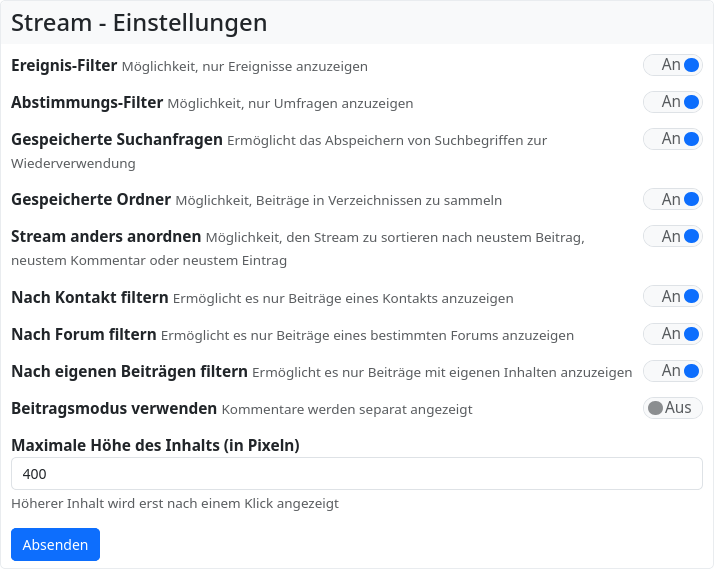Disable the Nach Kontakt filtern toggle
714x569 pixels.
click(673, 296)
